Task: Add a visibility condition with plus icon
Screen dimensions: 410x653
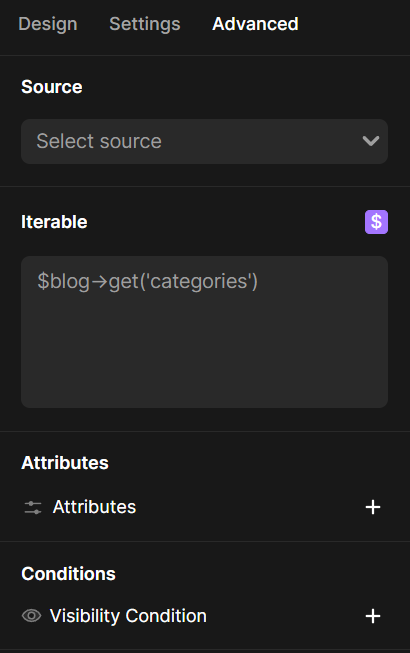Action: pos(373,616)
